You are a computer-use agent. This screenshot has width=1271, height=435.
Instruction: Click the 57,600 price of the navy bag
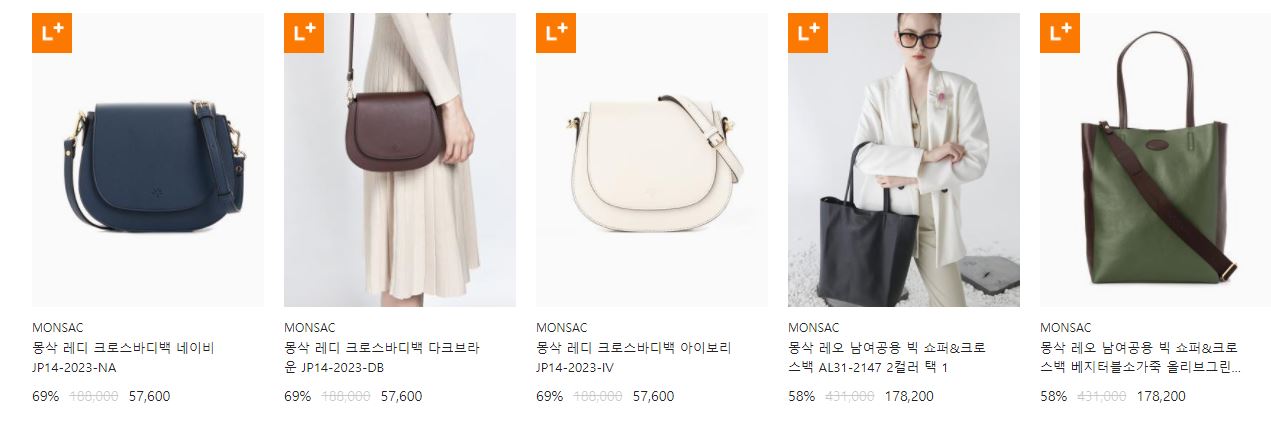click(x=150, y=396)
